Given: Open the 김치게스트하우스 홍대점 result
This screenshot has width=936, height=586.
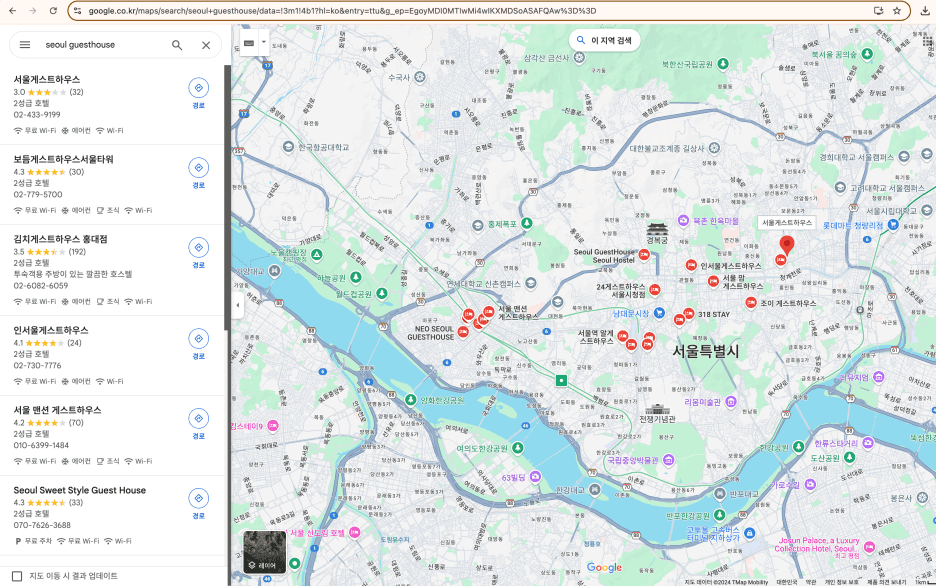Looking at the screenshot, I should 60,239.
